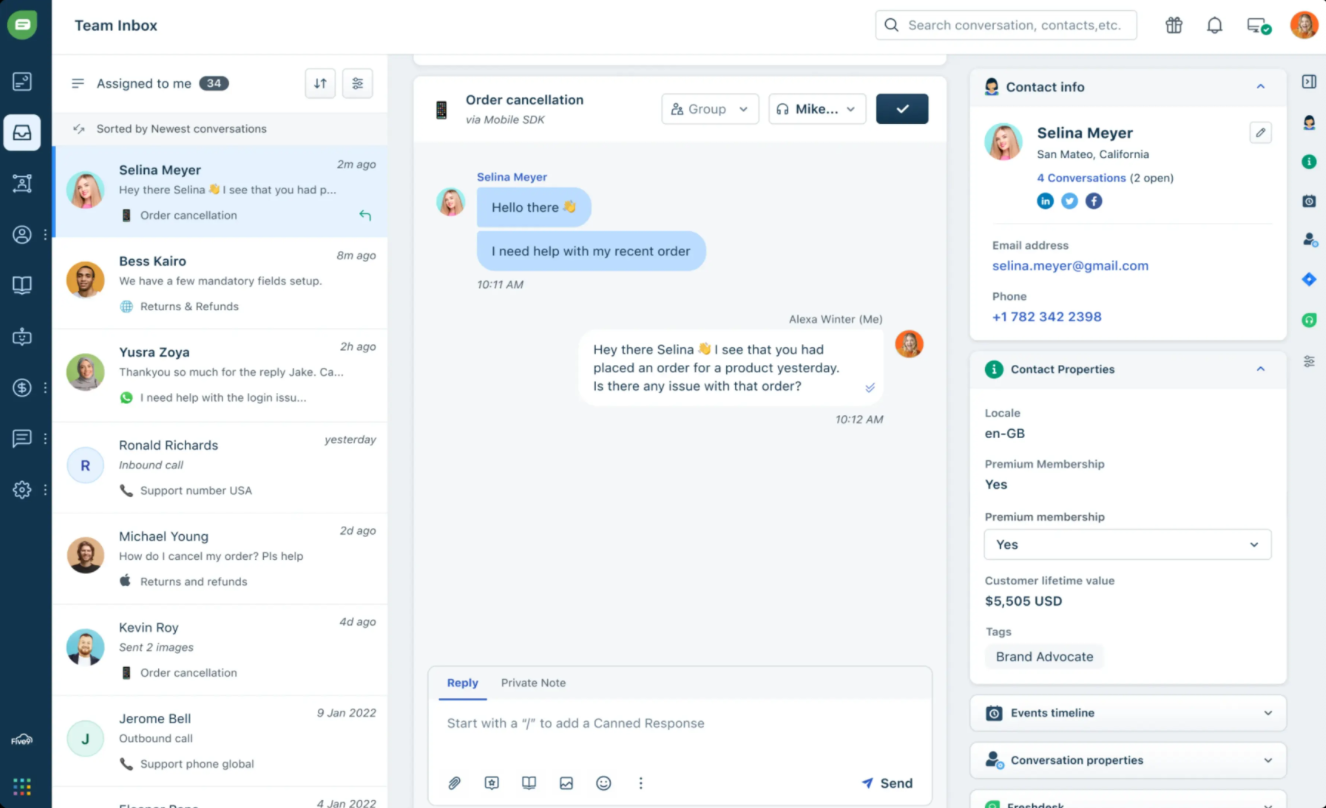Image resolution: width=1326 pixels, height=808 pixels.
Task: Switch to the Private Note tab
Action: (533, 683)
